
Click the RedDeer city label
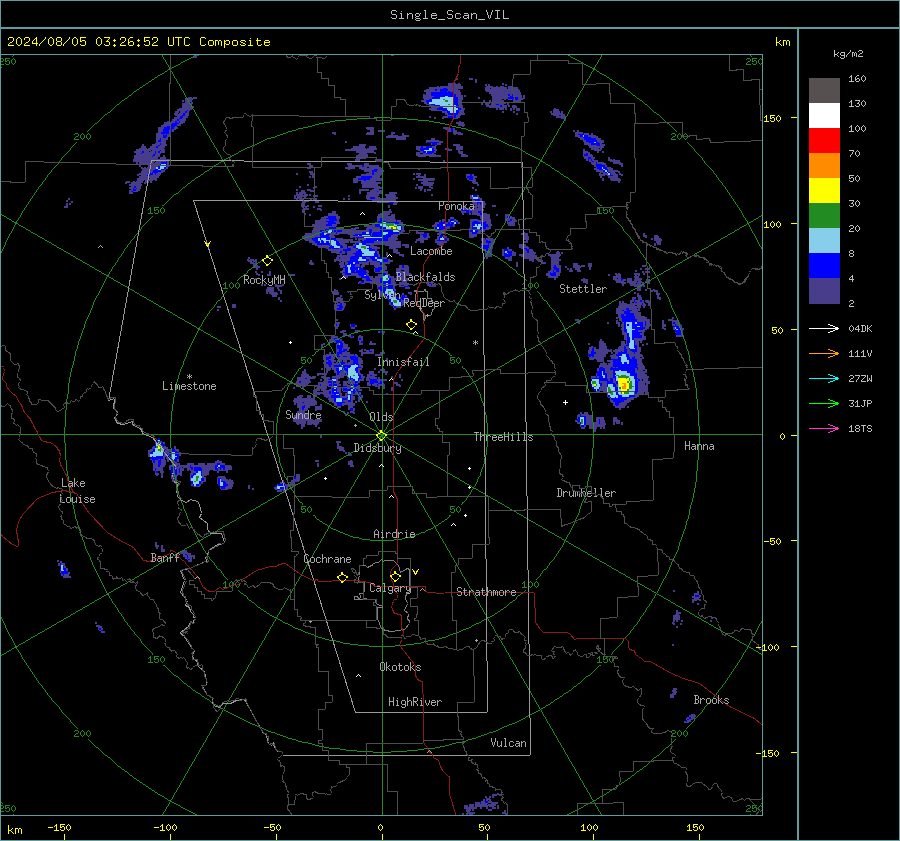(x=424, y=303)
